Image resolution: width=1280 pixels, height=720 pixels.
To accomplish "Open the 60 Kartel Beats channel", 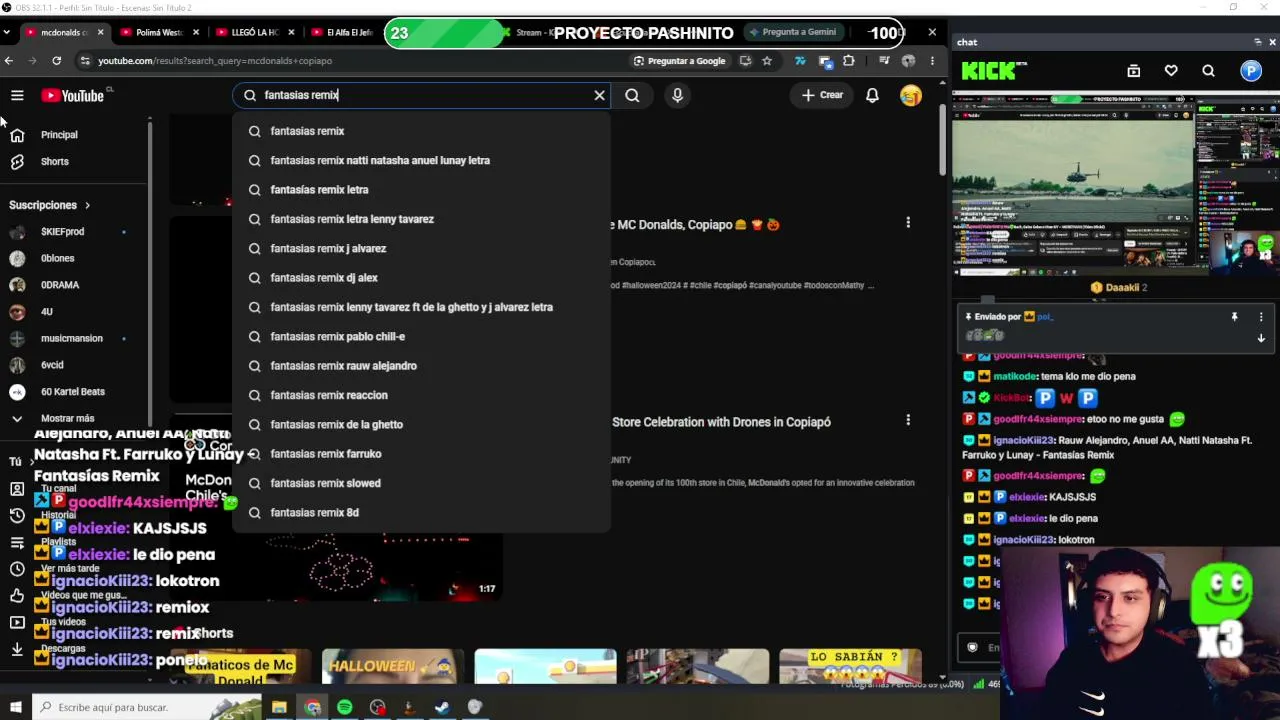I will pos(72,392).
